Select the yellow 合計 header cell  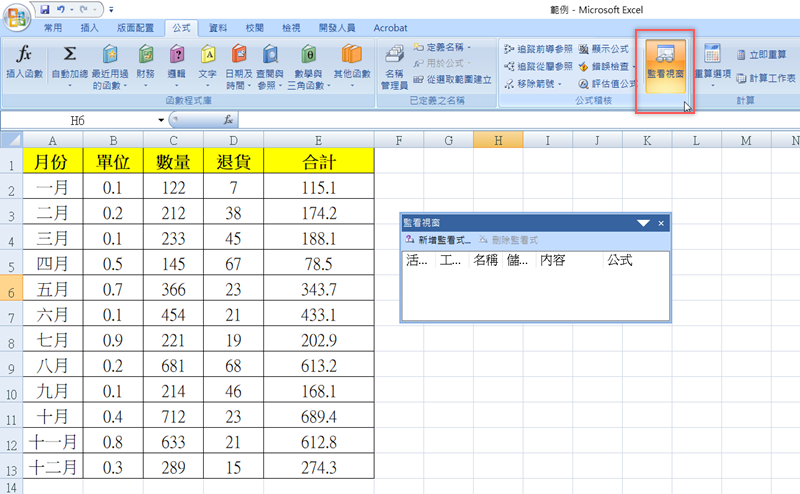[x=318, y=161]
